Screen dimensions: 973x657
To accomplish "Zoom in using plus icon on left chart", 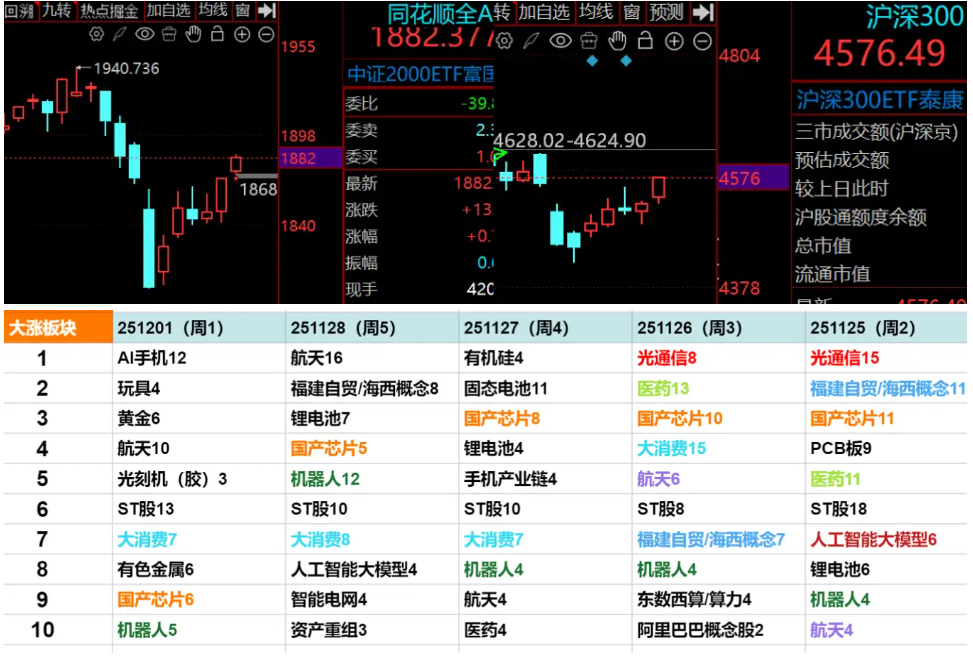I will click(242, 34).
